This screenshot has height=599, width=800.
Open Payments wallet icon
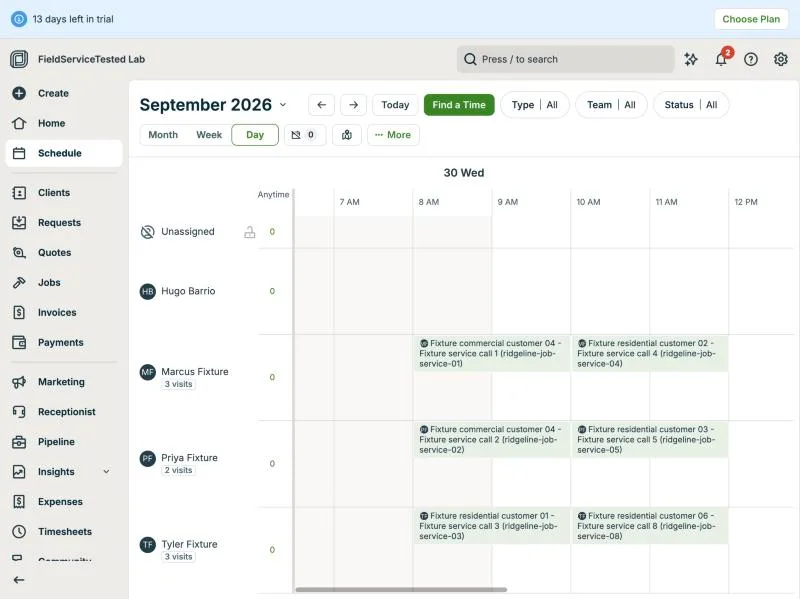19,342
